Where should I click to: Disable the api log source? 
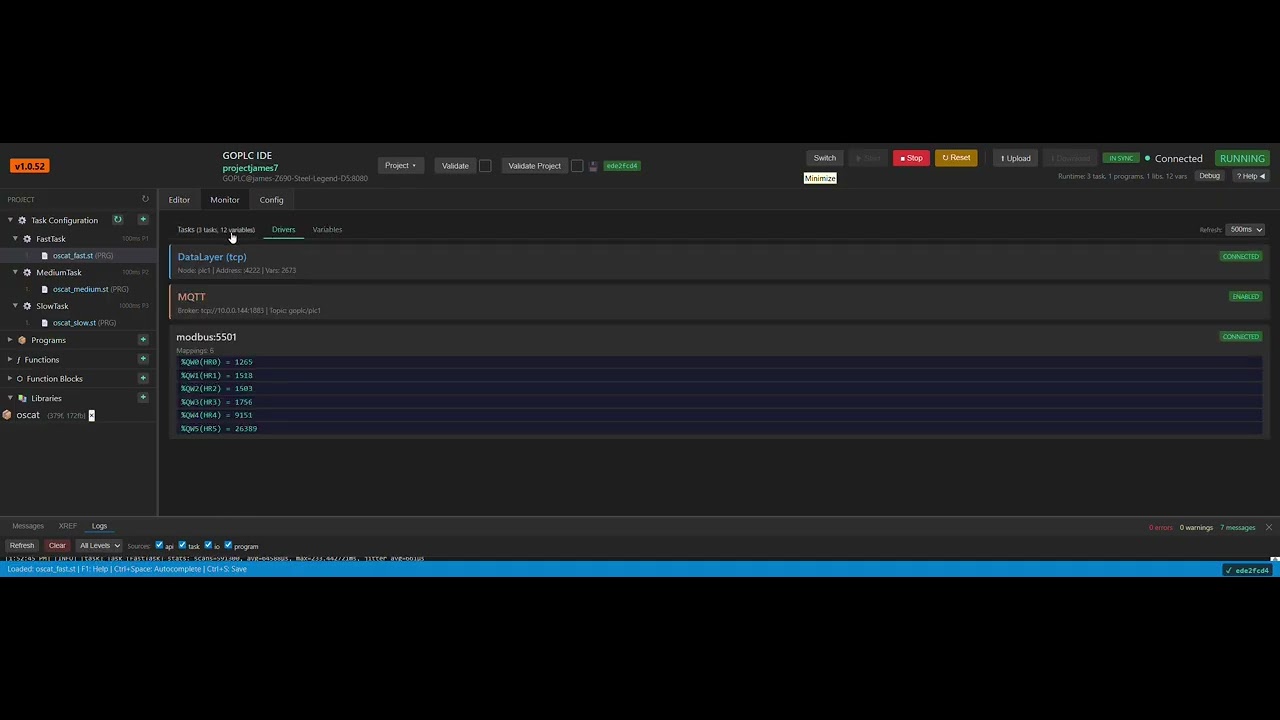[159, 545]
